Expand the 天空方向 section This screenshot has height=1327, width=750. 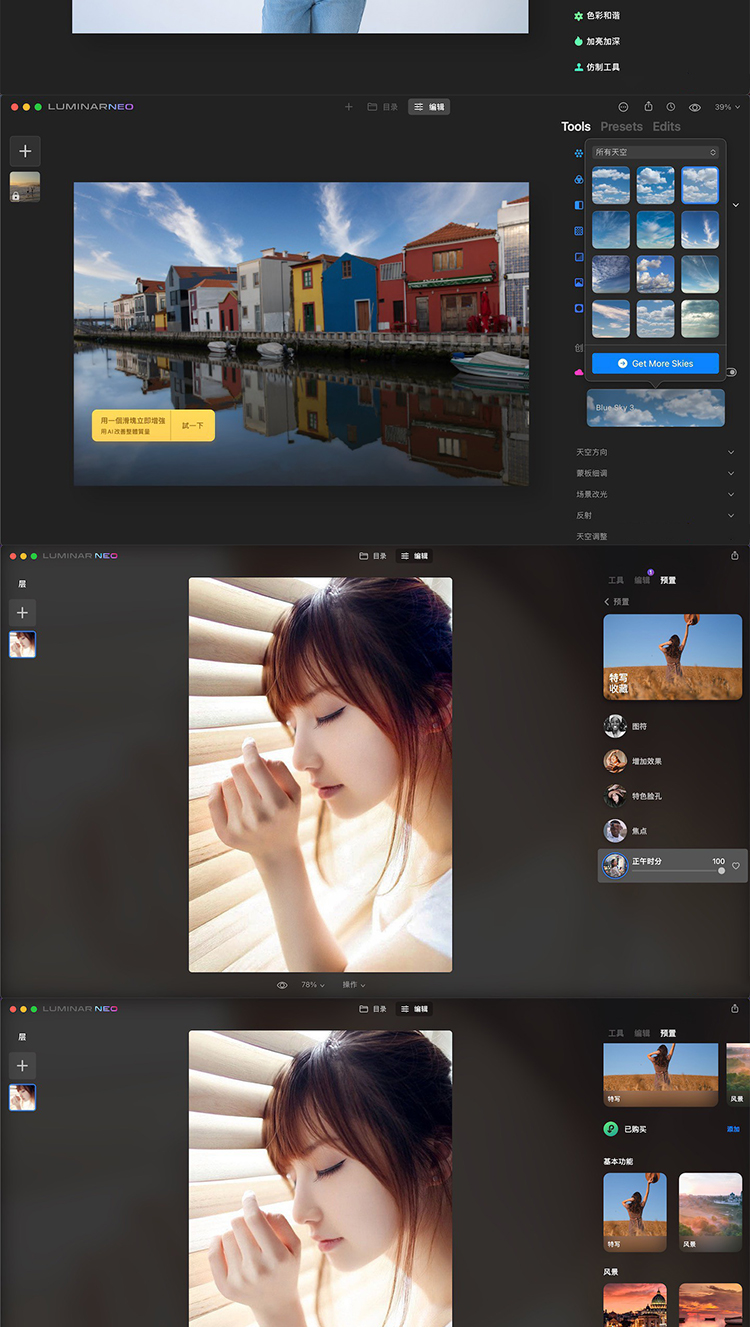655,452
